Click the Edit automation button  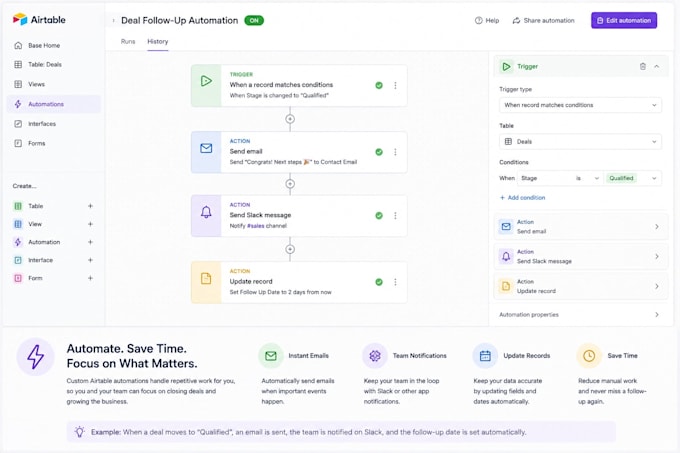coord(624,20)
